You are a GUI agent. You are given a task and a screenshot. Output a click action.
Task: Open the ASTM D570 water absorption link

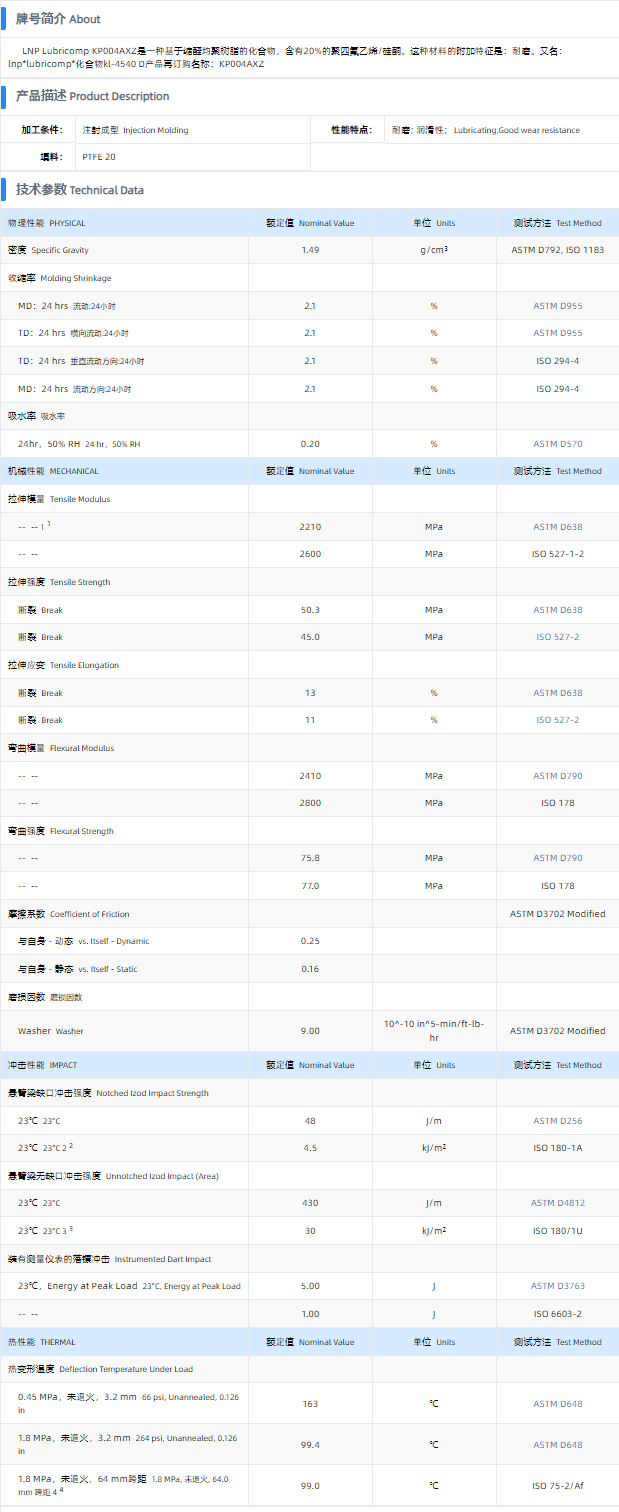[x=557, y=444]
